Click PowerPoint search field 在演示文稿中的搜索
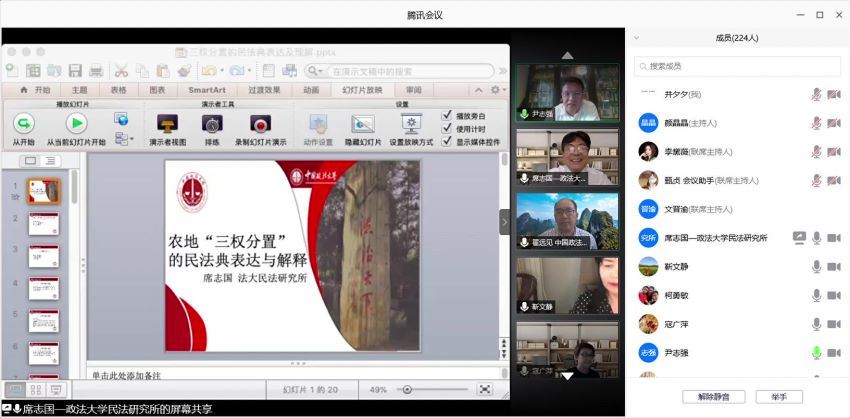The image size is (850, 418). point(400,71)
